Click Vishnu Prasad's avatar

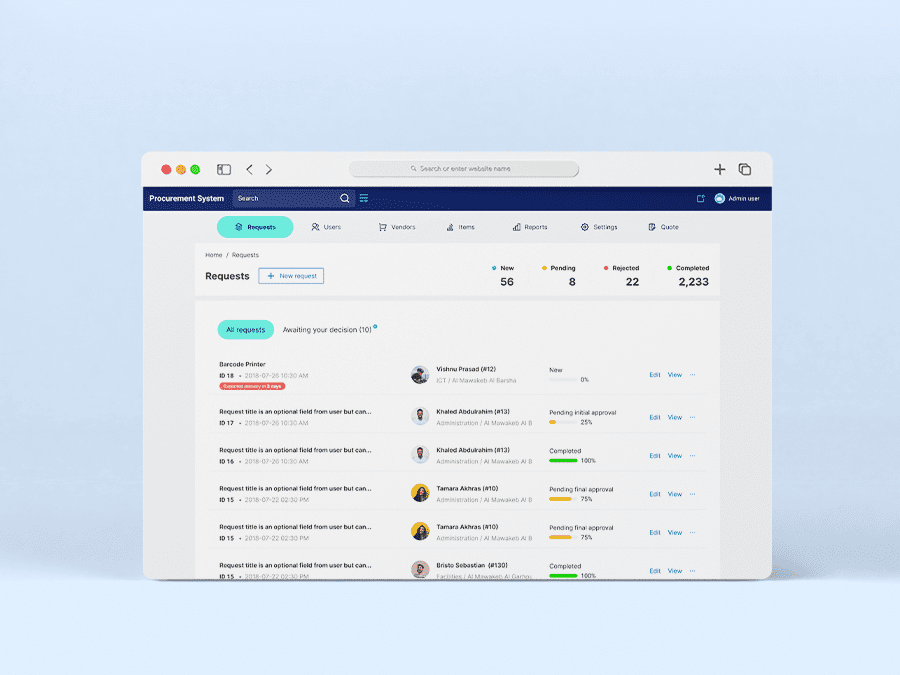[420, 375]
